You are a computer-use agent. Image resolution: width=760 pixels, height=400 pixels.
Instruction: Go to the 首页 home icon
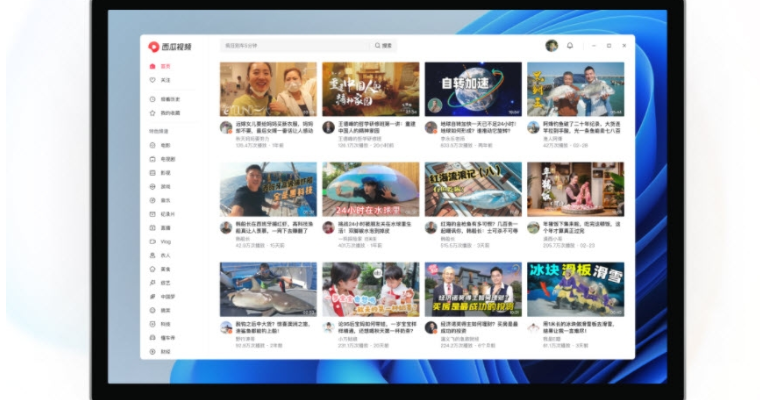(x=152, y=66)
